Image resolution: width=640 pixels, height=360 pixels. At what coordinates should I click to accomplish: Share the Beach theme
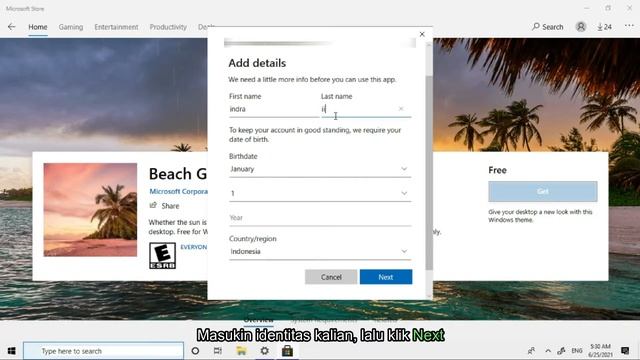[164, 206]
